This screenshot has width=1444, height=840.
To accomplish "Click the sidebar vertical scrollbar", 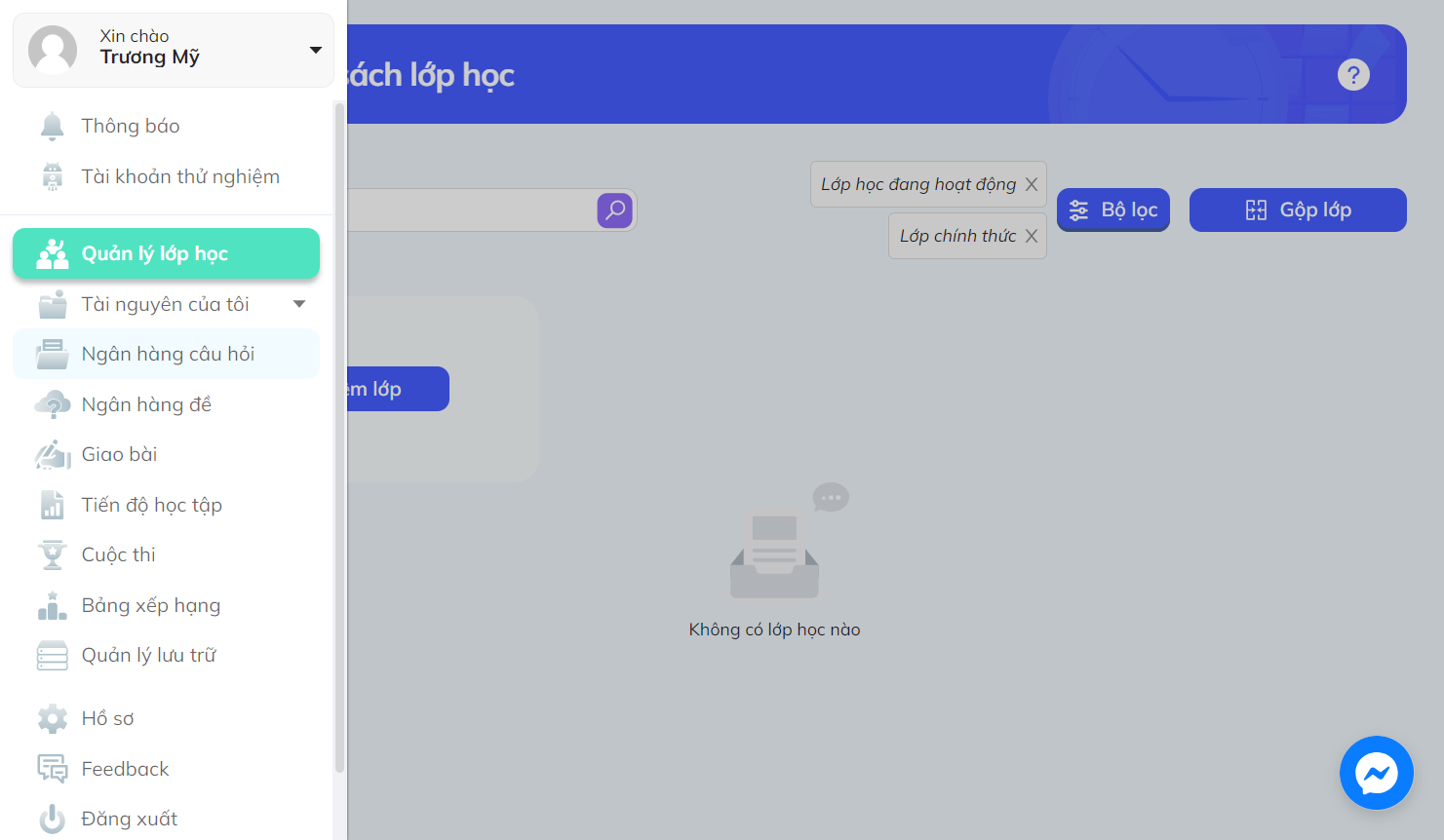I will point(339,437).
